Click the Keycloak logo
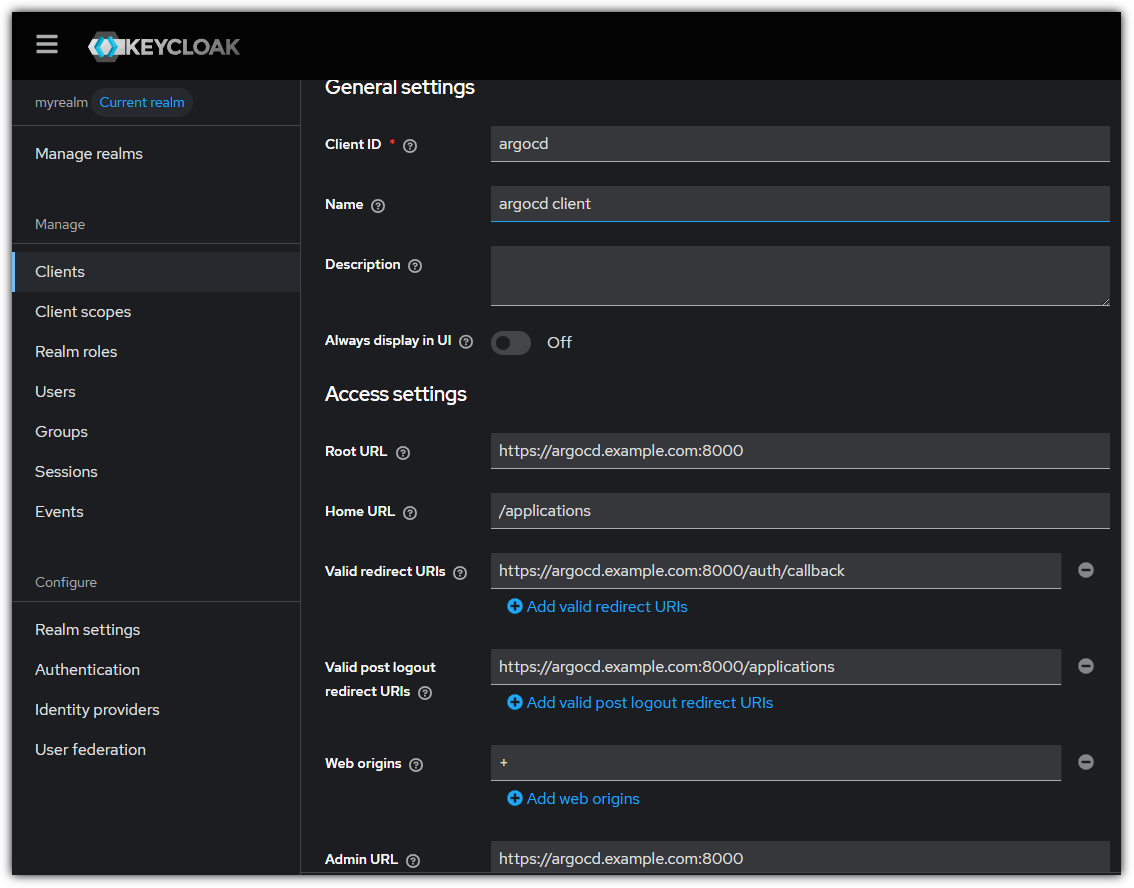1134x888 pixels. pyautogui.click(x=163, y=47)
